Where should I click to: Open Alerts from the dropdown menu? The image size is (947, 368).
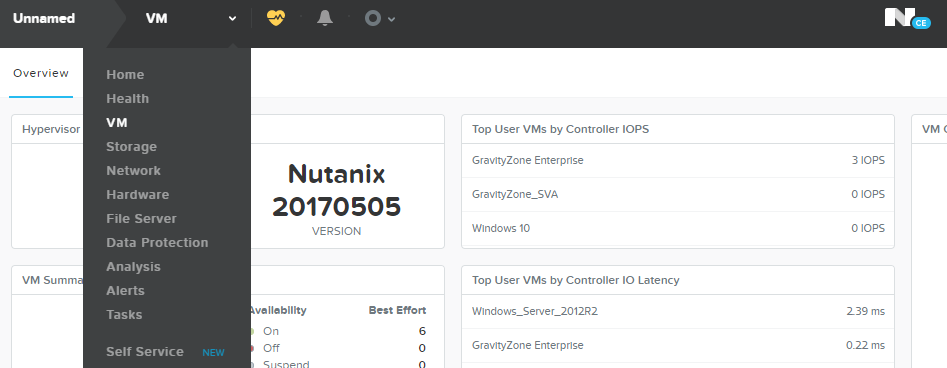tap(126, 291)
